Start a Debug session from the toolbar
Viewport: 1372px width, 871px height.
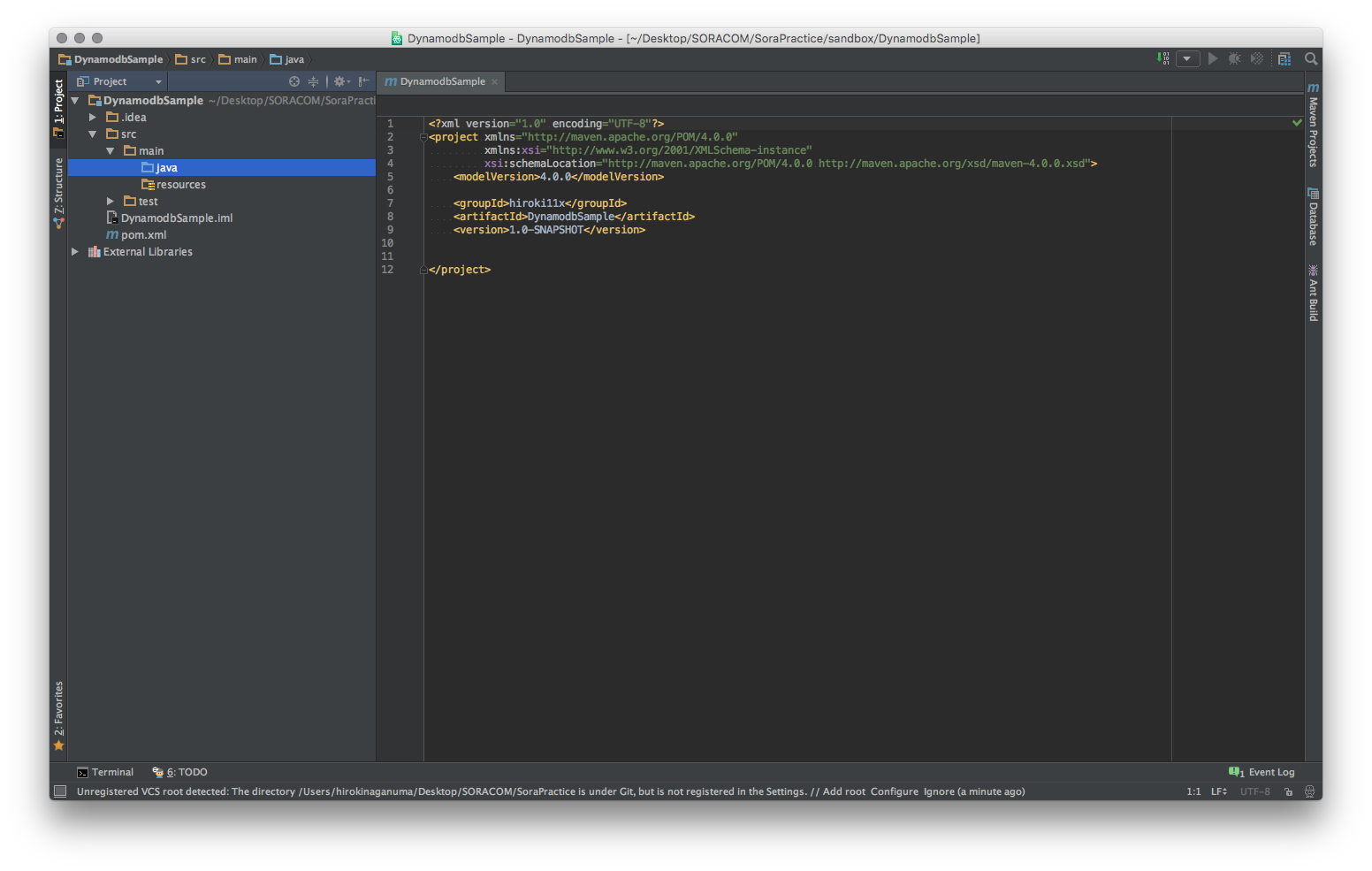pyautogui.click(x=1234, y=58)
